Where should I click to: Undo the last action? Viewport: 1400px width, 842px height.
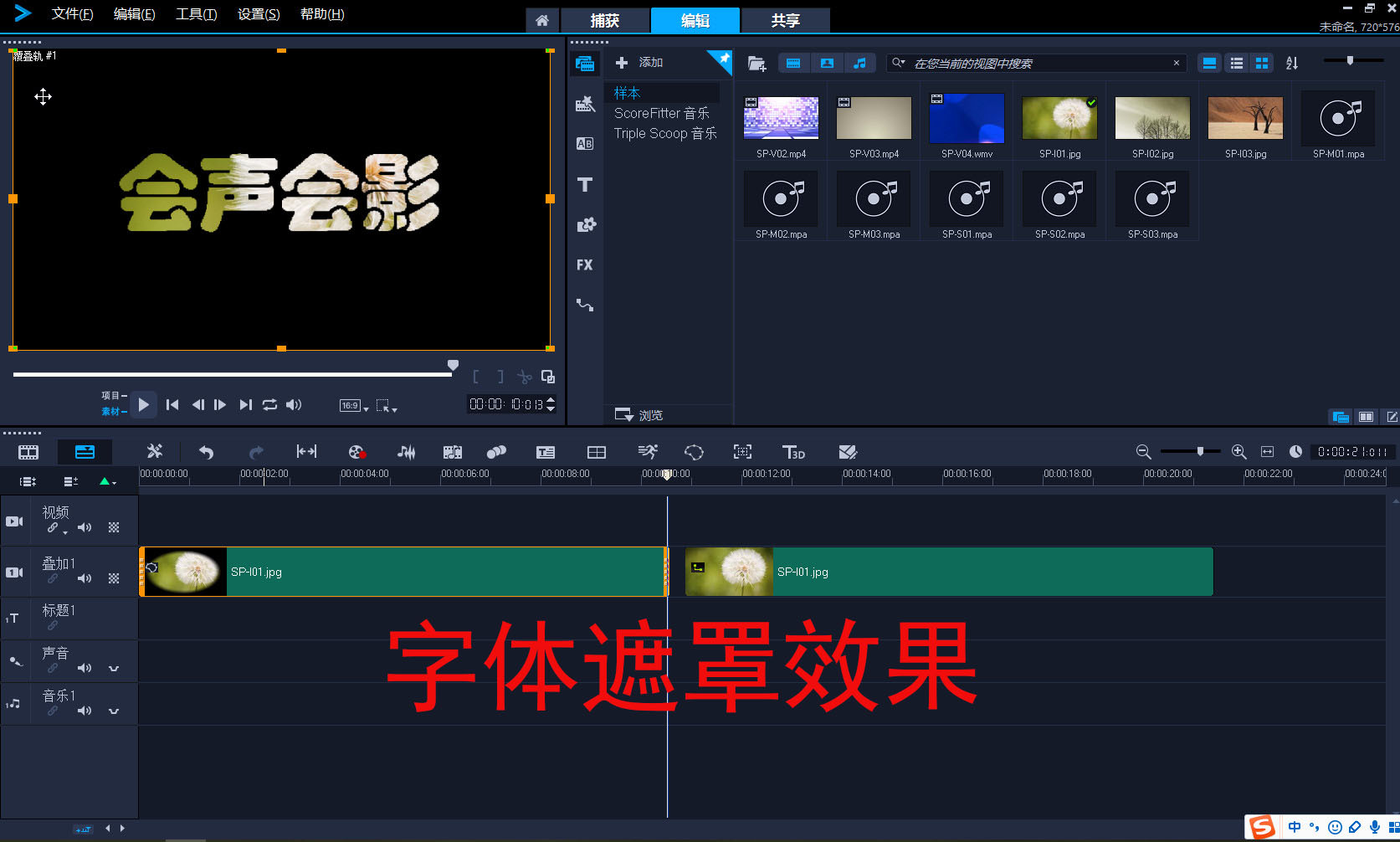[x=206, y=452]
